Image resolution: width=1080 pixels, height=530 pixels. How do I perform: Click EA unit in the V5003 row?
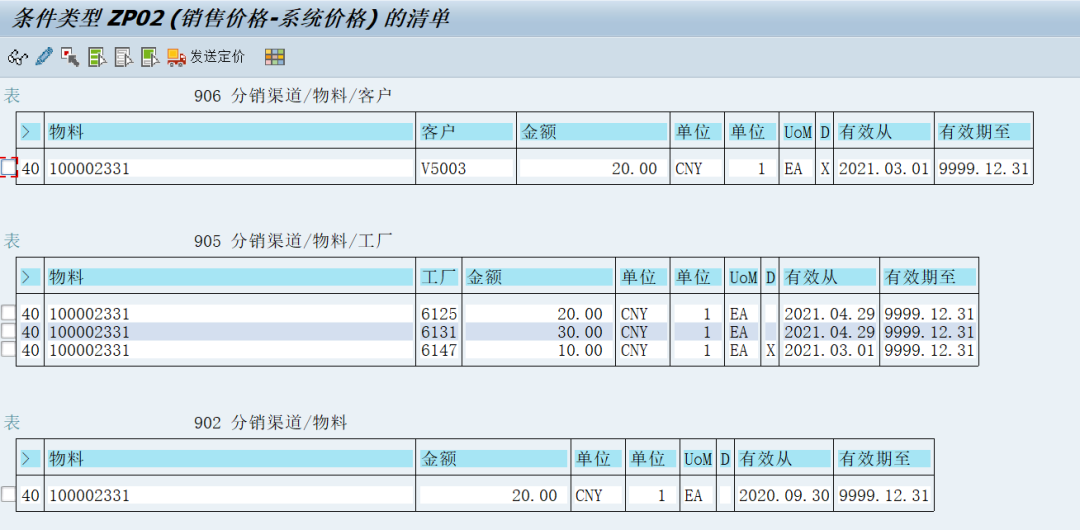pyautogui.click(x=798, y=168)
